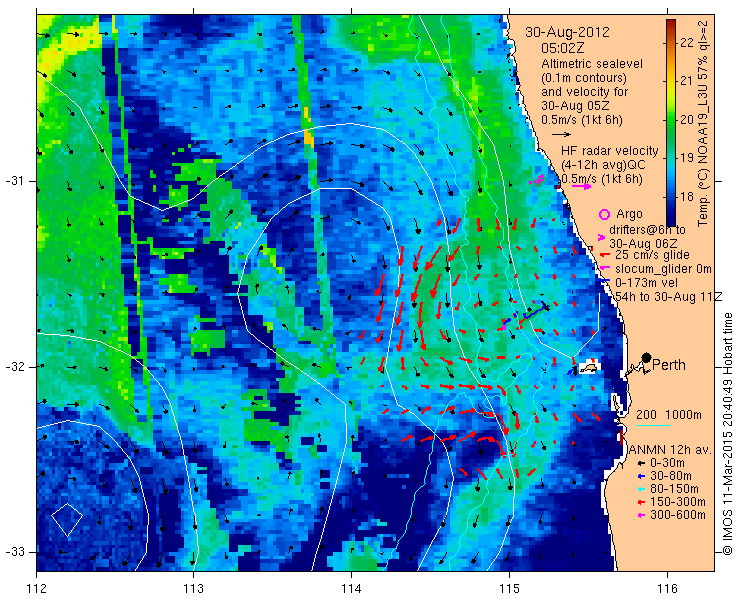Click the '25 cm/s glide' label
This screenshot has height=600, width=740.
[652, 255]
